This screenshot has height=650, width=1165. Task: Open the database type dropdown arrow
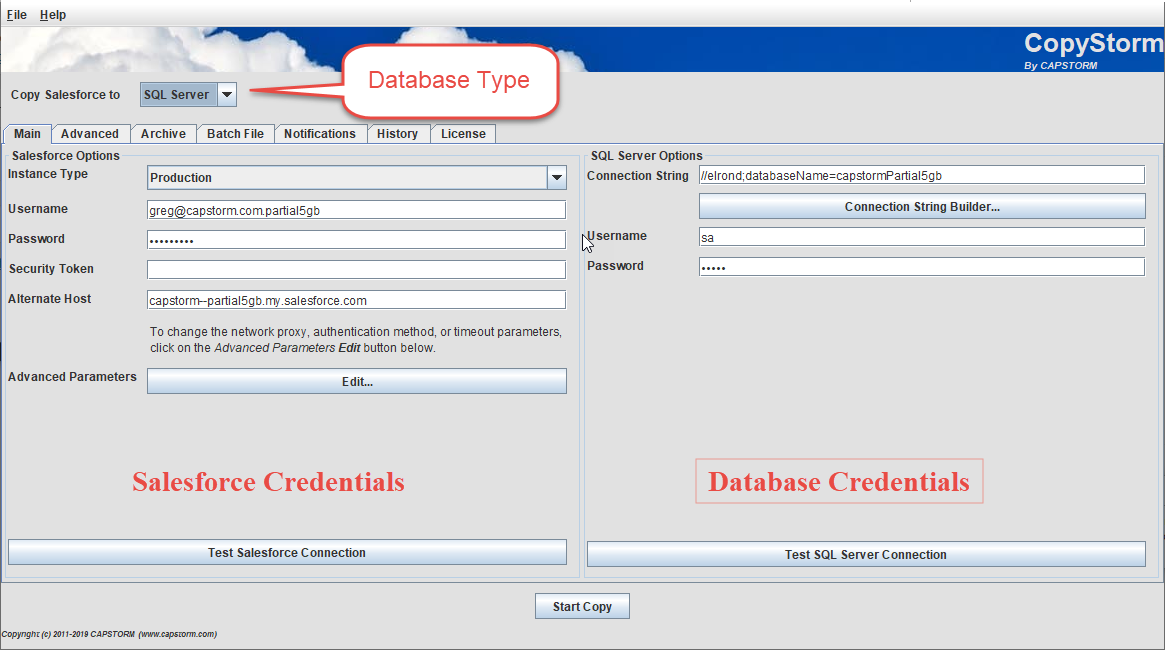(x=227, y=94)
